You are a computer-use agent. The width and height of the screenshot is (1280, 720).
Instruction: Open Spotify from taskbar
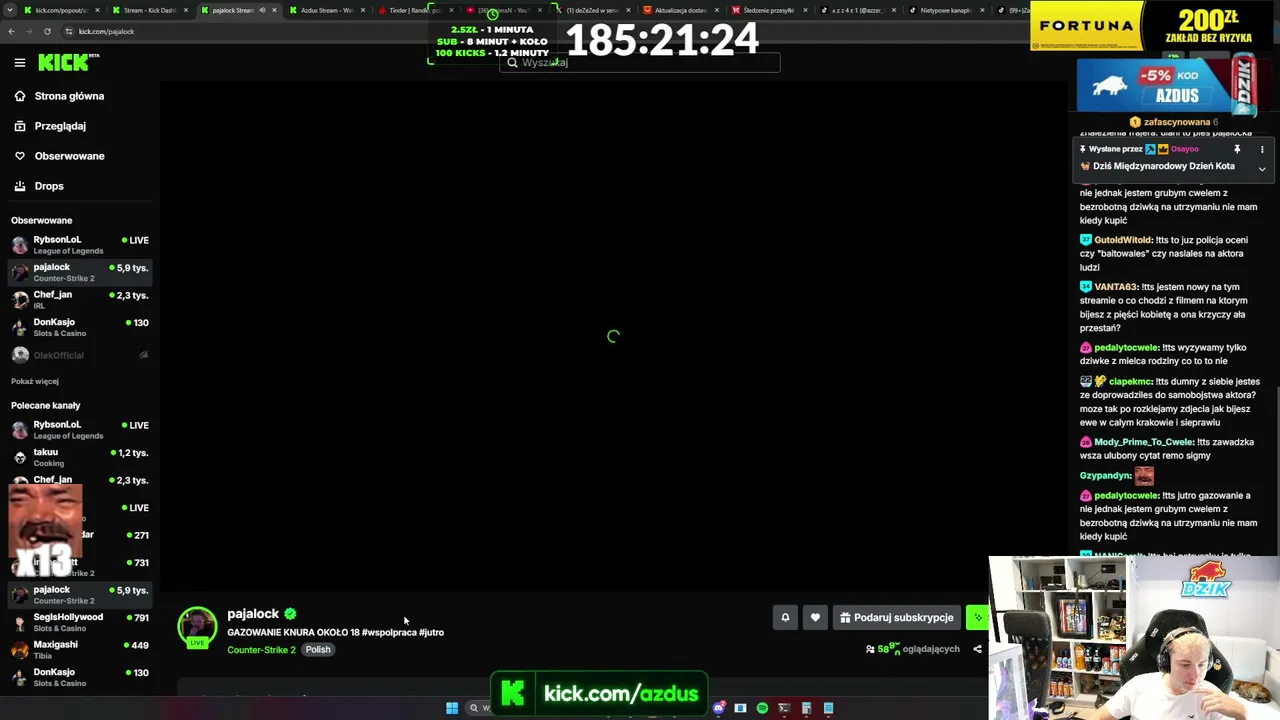[x=762, y=708]
